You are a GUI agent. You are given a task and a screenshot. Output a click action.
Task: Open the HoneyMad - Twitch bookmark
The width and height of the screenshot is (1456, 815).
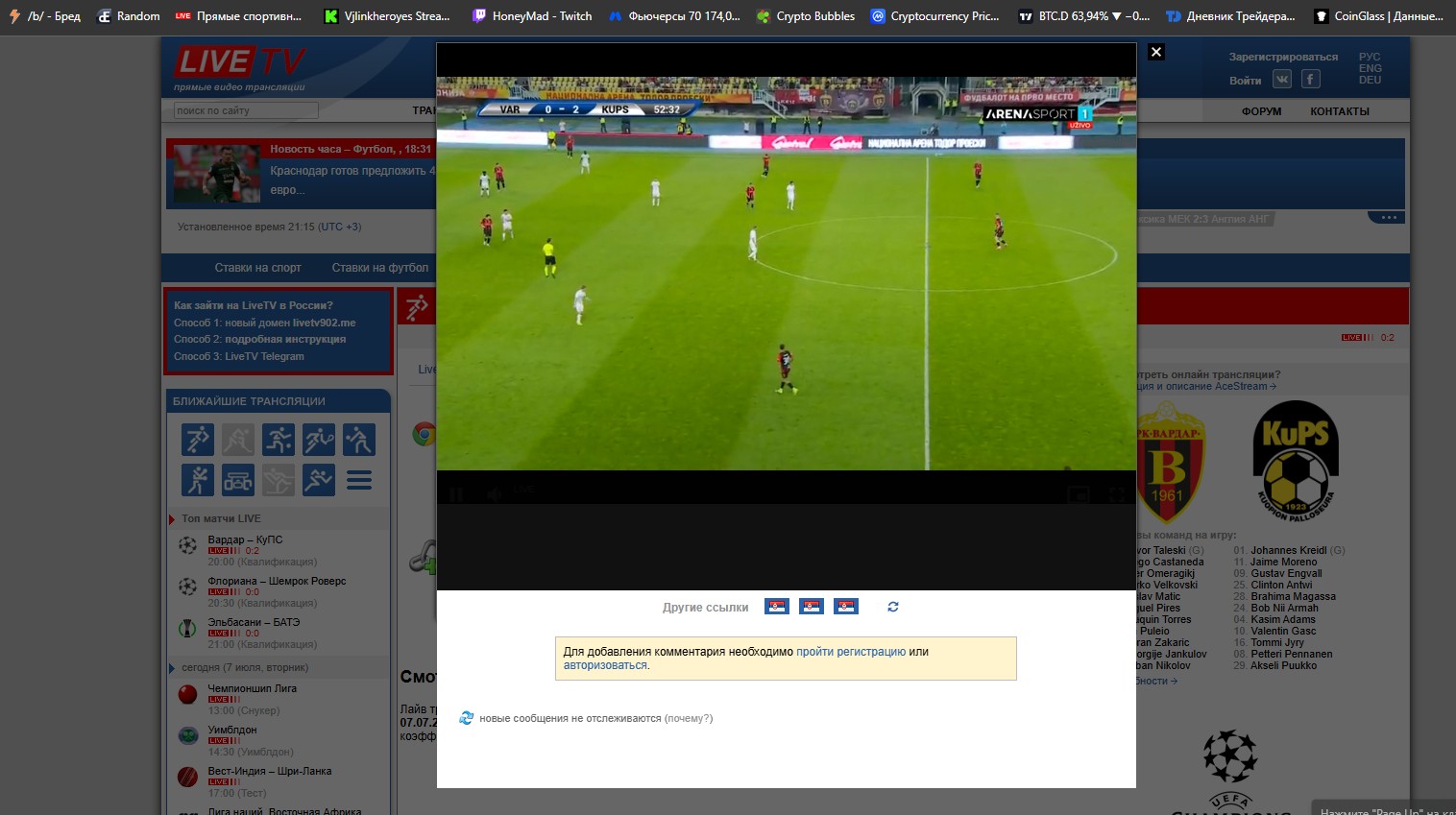[x=532, y=16]
